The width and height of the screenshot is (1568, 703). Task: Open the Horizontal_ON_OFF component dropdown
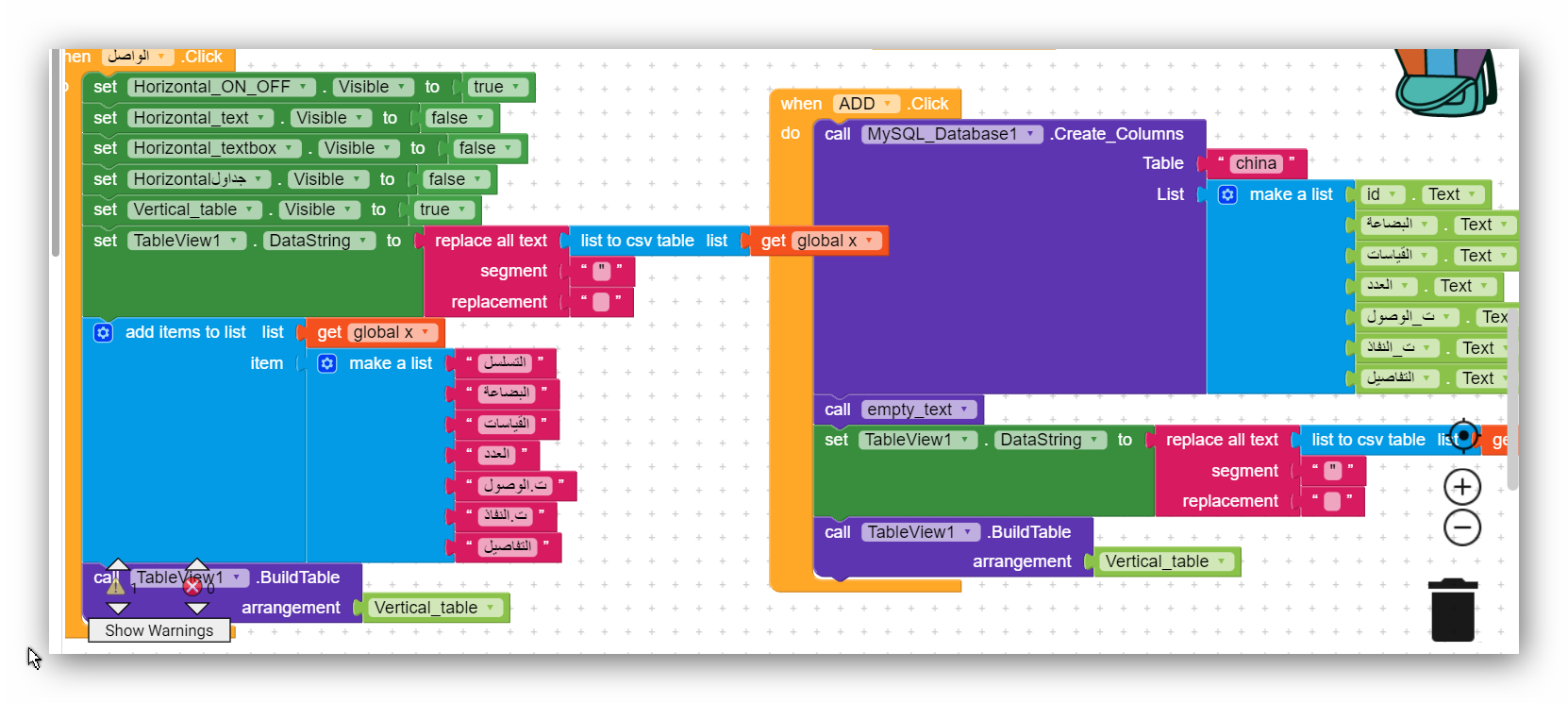click(x=222, y=87)
